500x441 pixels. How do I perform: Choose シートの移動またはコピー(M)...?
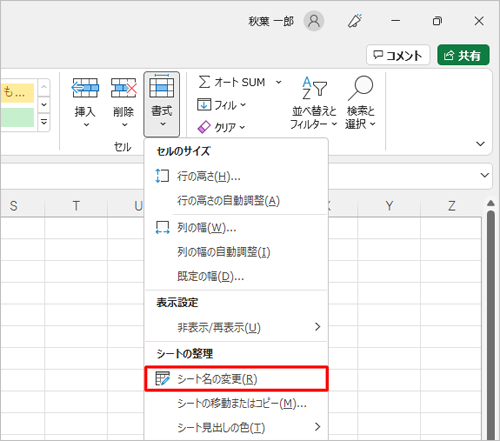coord(236,404)
